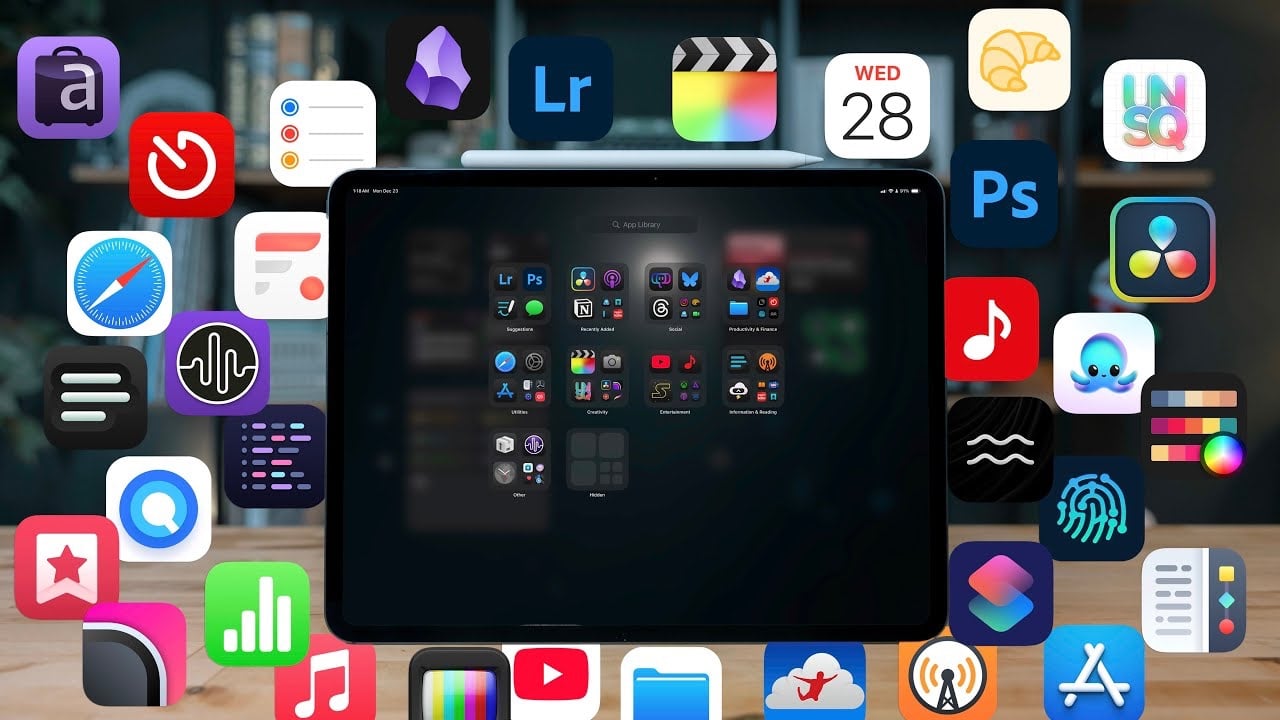The image size is (1280, 720).
Task: Open Podcasts in the Recently Added folder
Action: pyautogui.click(x=613, y=279)
